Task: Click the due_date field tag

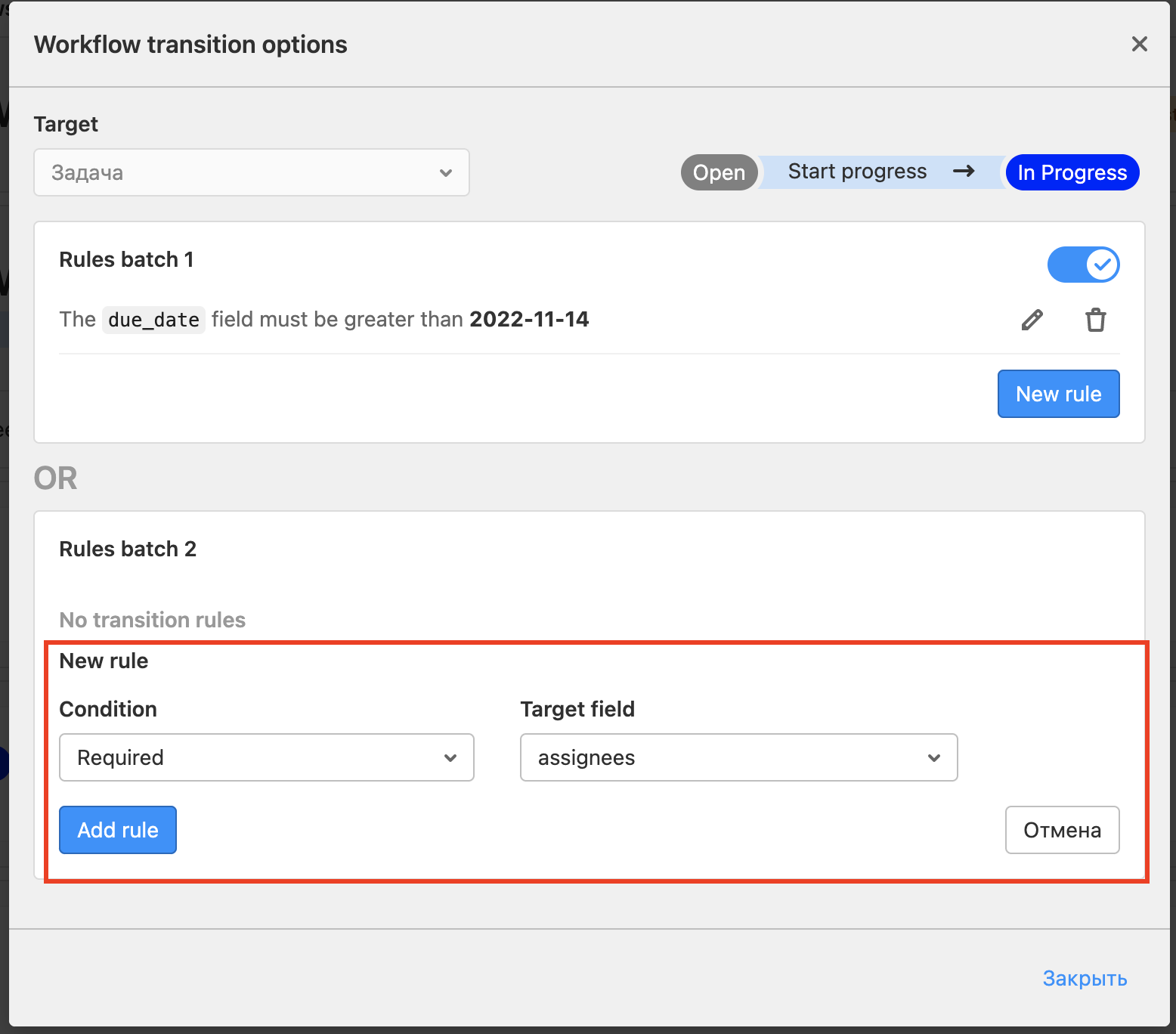Action: tap(153, 320)
